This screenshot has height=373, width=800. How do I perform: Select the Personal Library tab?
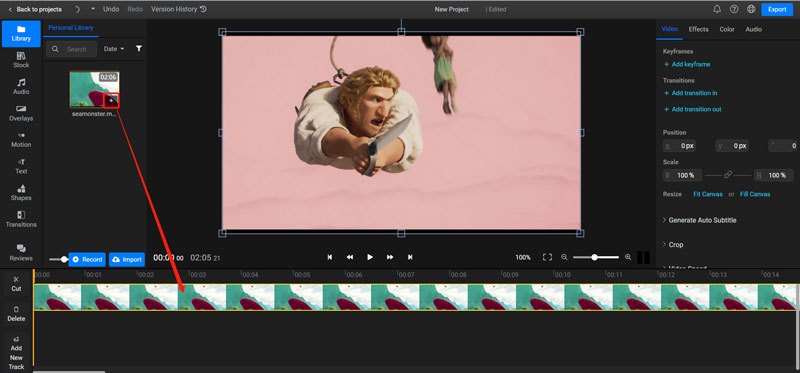(x=71, y=28)
